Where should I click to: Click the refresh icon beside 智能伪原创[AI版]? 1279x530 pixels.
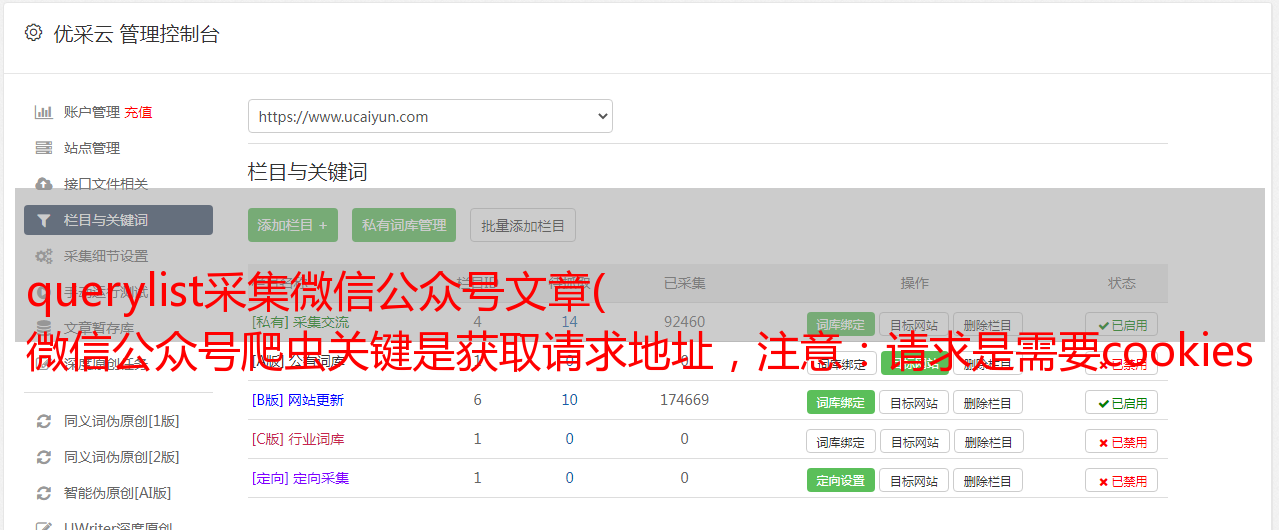[x=44, y=493]
